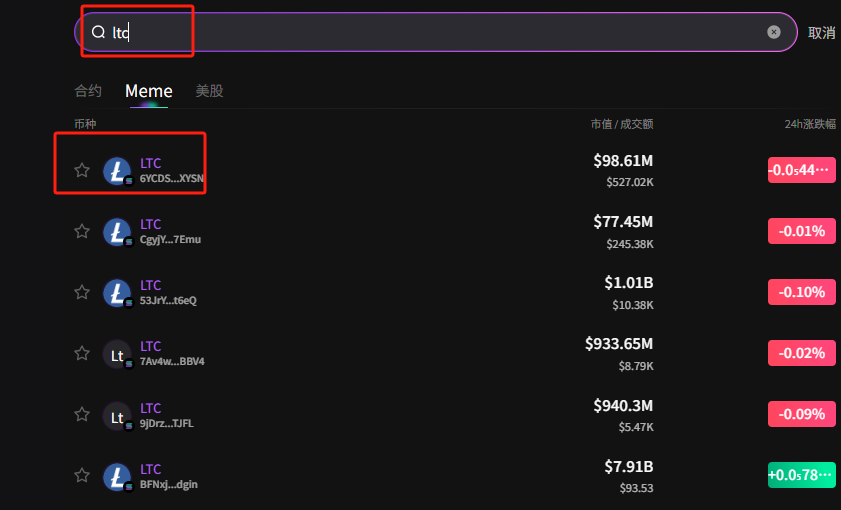Click the $10.38K volume value

point(633,305)
